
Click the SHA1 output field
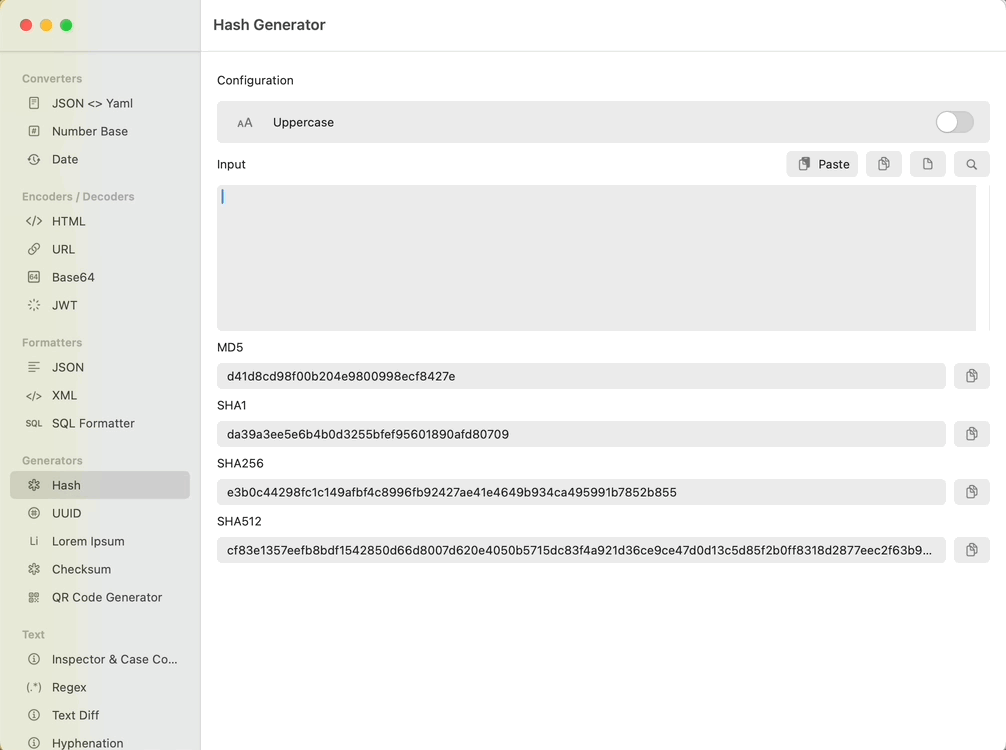pos(581,434)
